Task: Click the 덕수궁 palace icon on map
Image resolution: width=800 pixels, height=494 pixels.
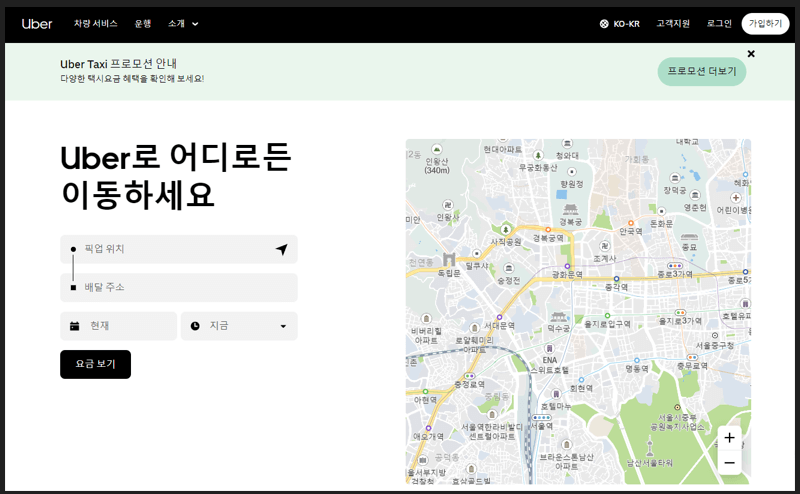Action: pyautogui.click(x=559, y=317)
